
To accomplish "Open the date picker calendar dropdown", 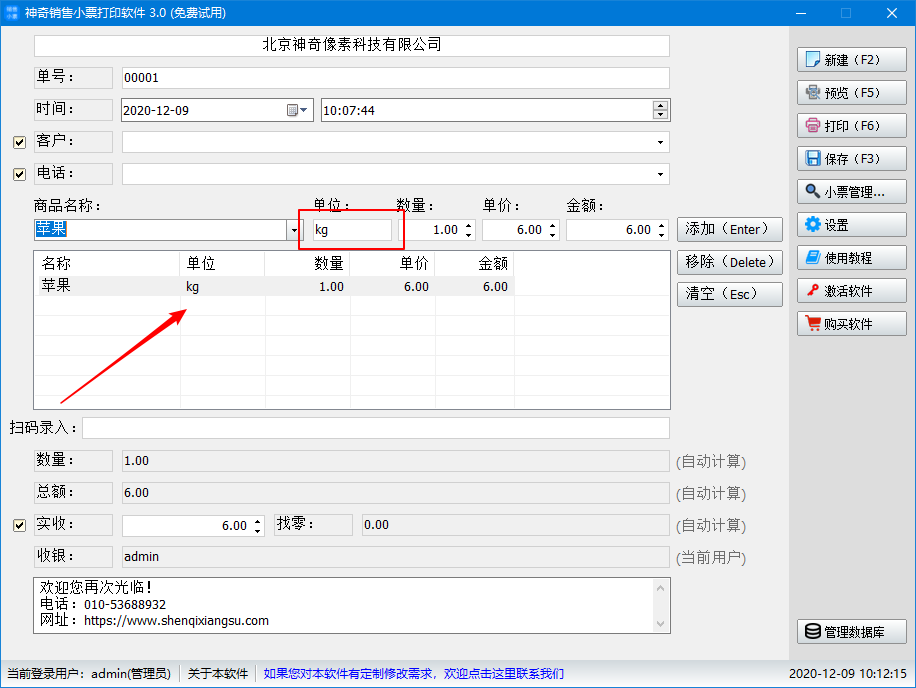I will [297, 110].
